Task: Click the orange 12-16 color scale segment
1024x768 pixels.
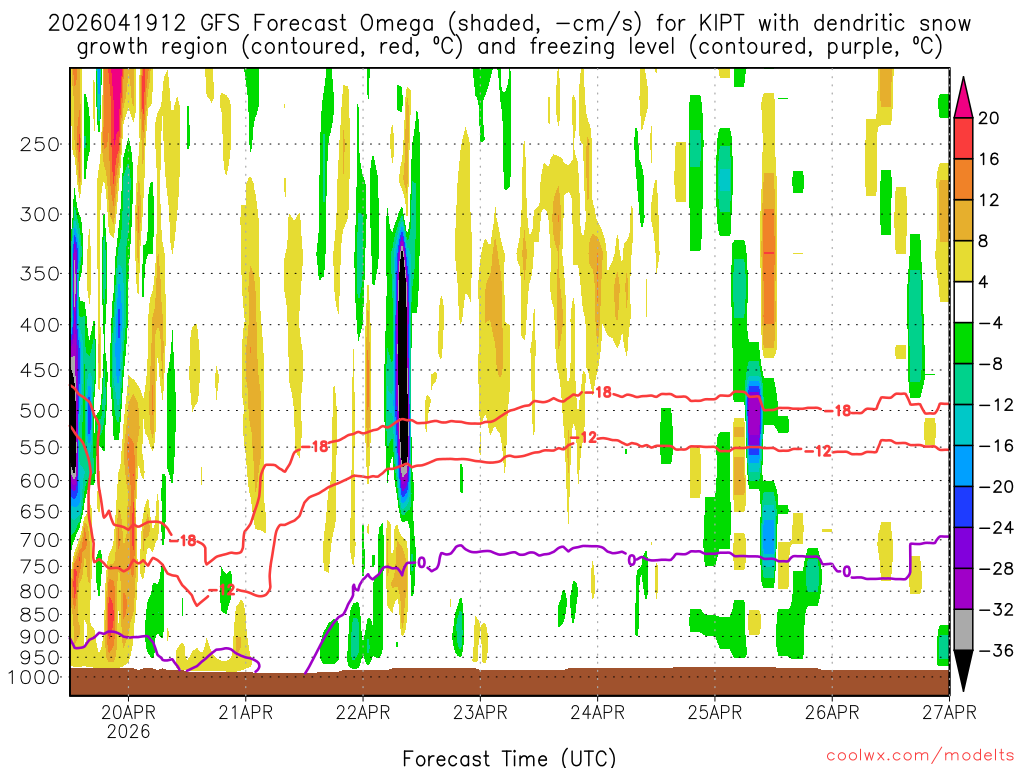Action: [x=963, y=180]
